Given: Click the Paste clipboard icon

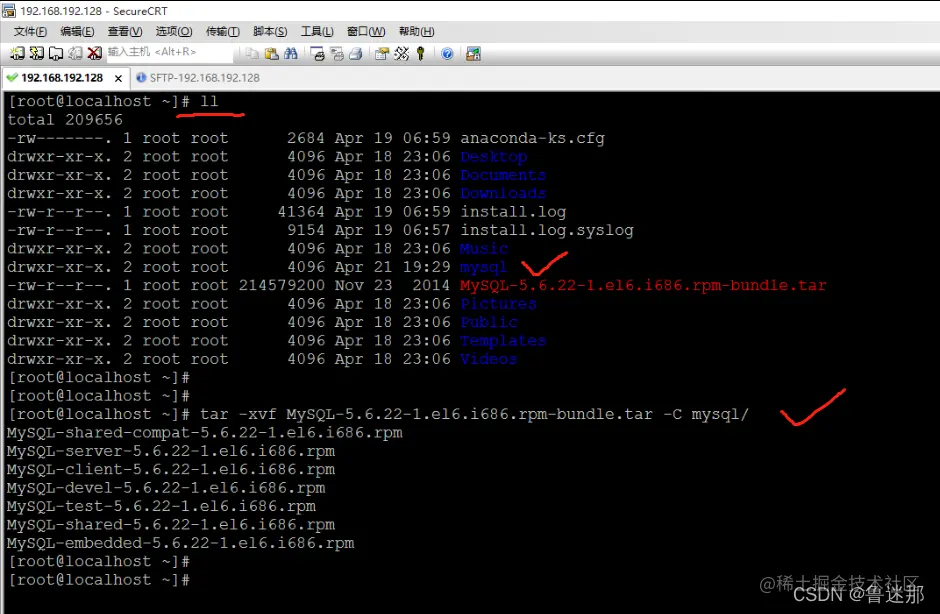Looking at the screenshot, I should tap(272, 53).
